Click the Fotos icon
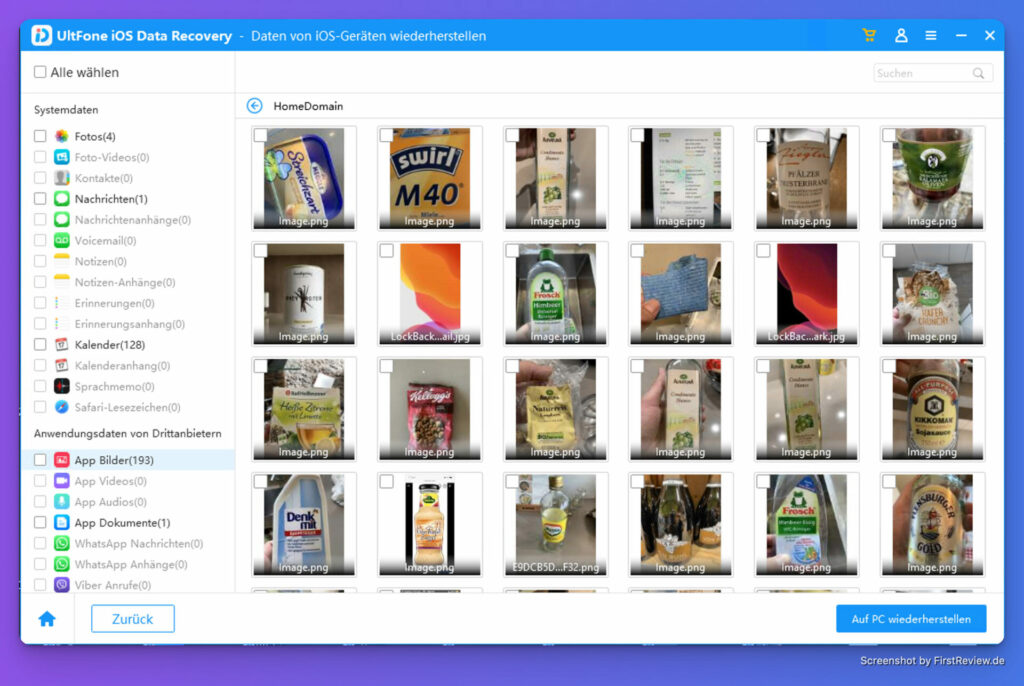Viewport: 1024px width, 686px height. [x=61, y=136]
